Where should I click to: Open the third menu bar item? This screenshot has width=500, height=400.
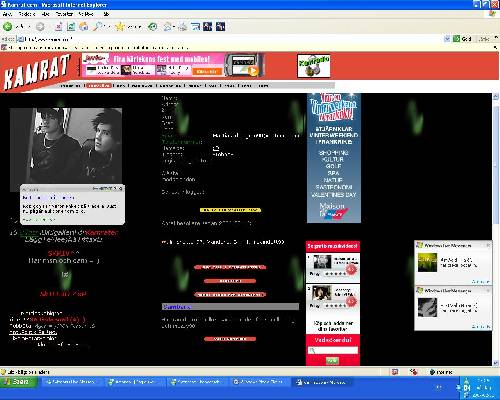pyautogui.click(x=45, y=14)
